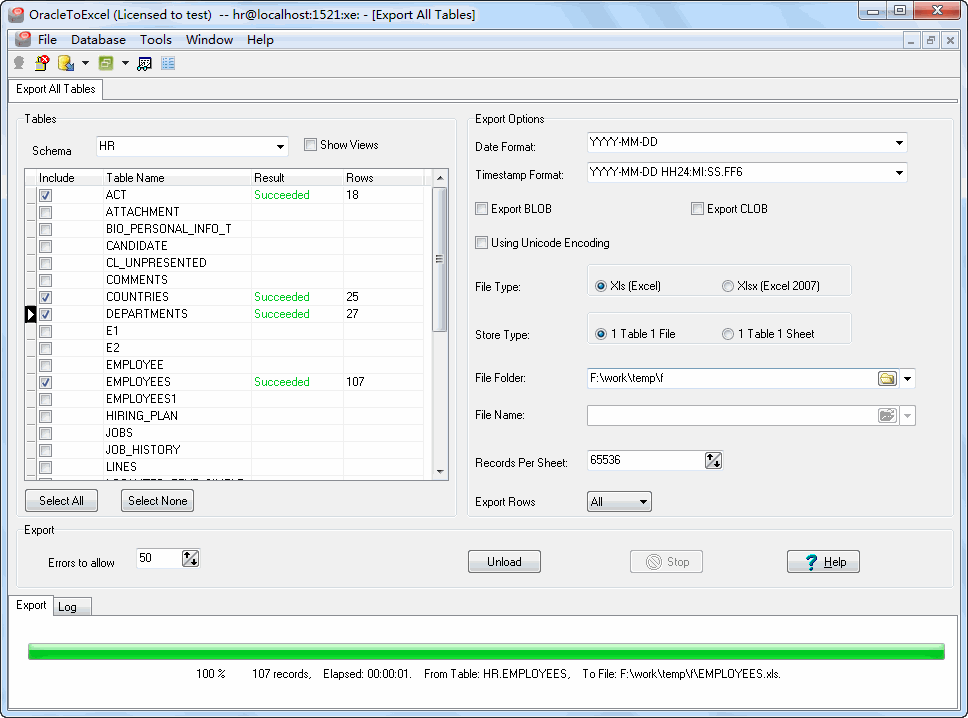The width and height of the screenshot is (968, 718).
Task: Select 1 Table 1 File store type
Action: (x=601, y=334)
